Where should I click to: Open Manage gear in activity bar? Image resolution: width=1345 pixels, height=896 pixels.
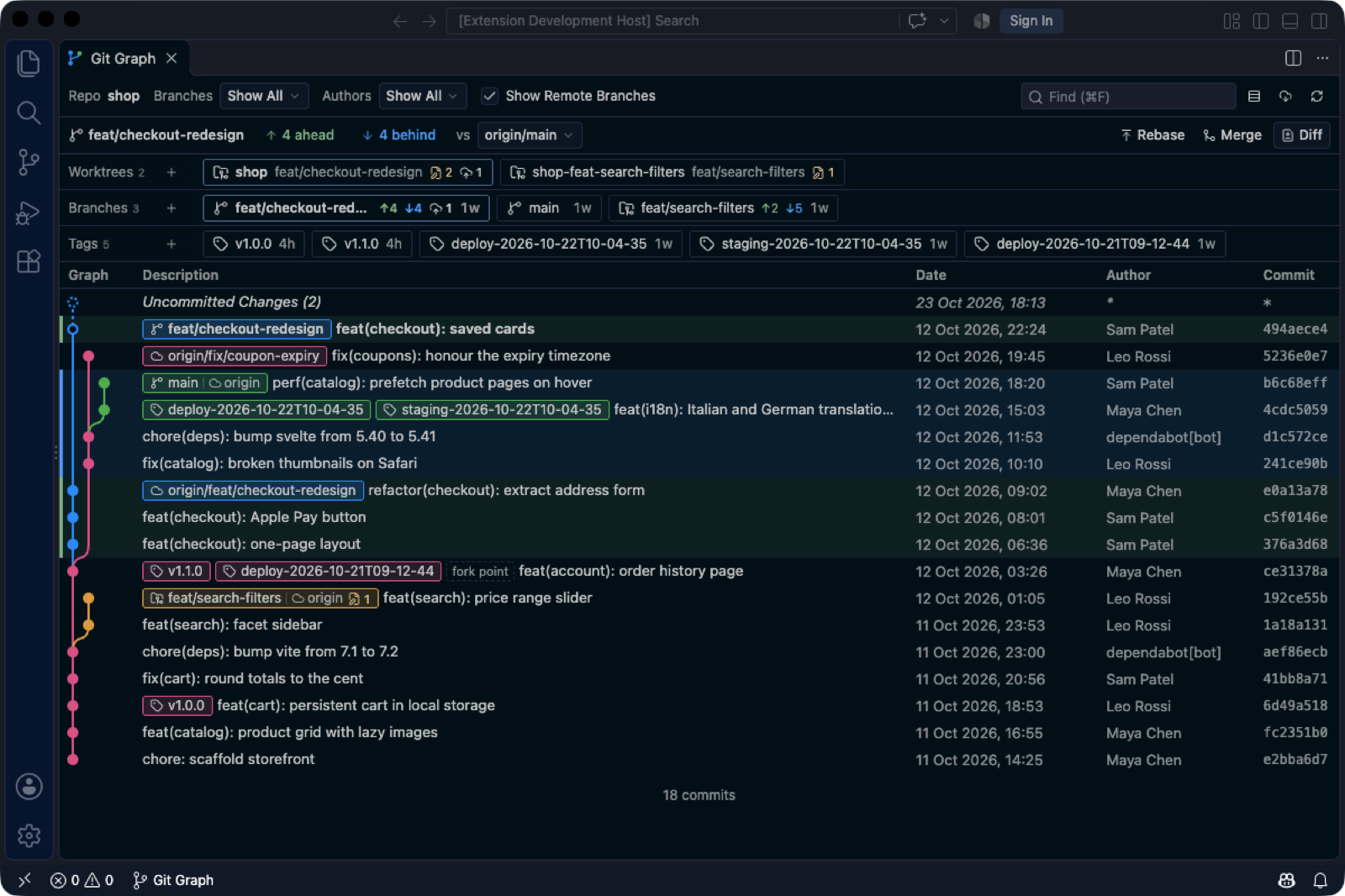tap(29, 835)
